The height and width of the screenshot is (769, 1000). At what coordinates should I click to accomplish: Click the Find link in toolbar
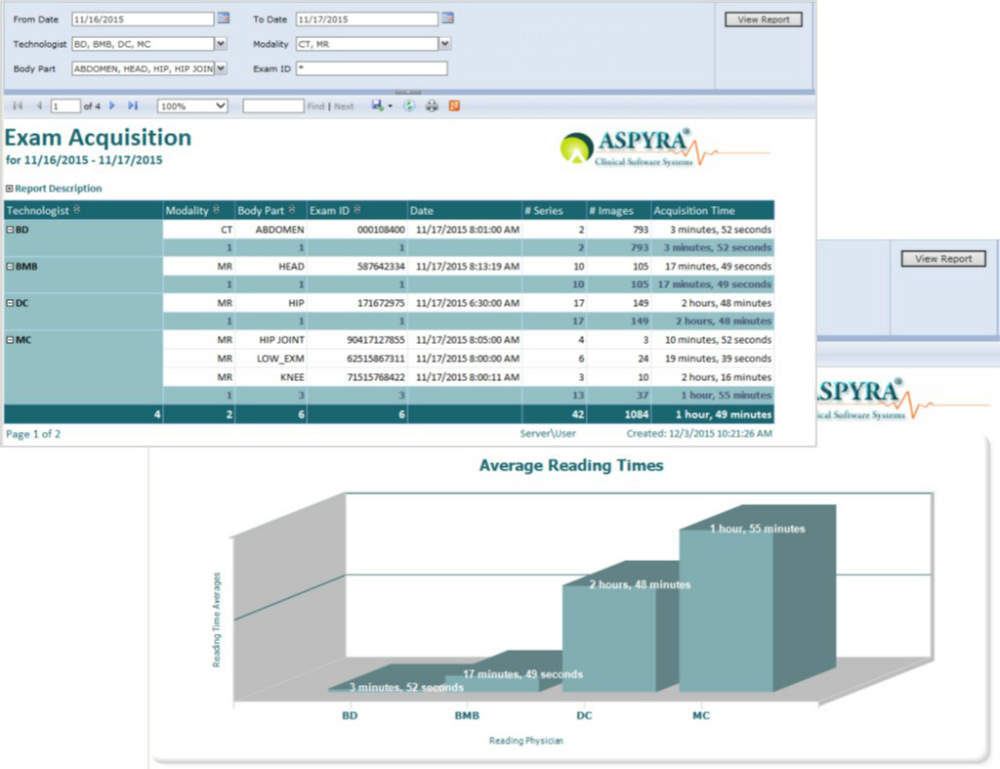pos(315,106)
